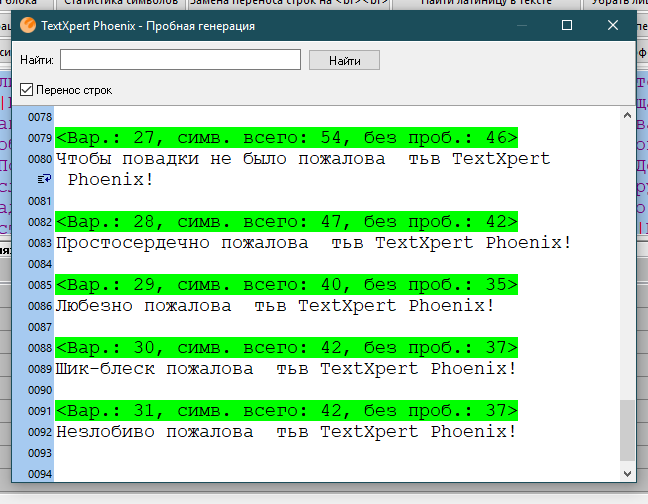Click the TextXpert Phoenix app icon in title bar
The image size is (648, 504).
tap(28, 25)
